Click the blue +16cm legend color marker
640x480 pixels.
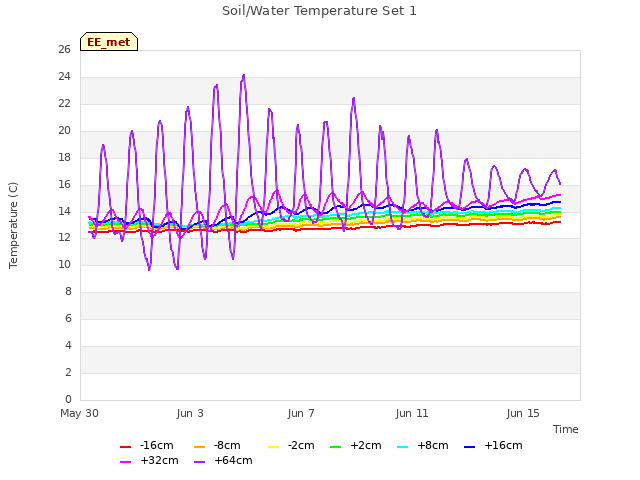click(470, 447)
